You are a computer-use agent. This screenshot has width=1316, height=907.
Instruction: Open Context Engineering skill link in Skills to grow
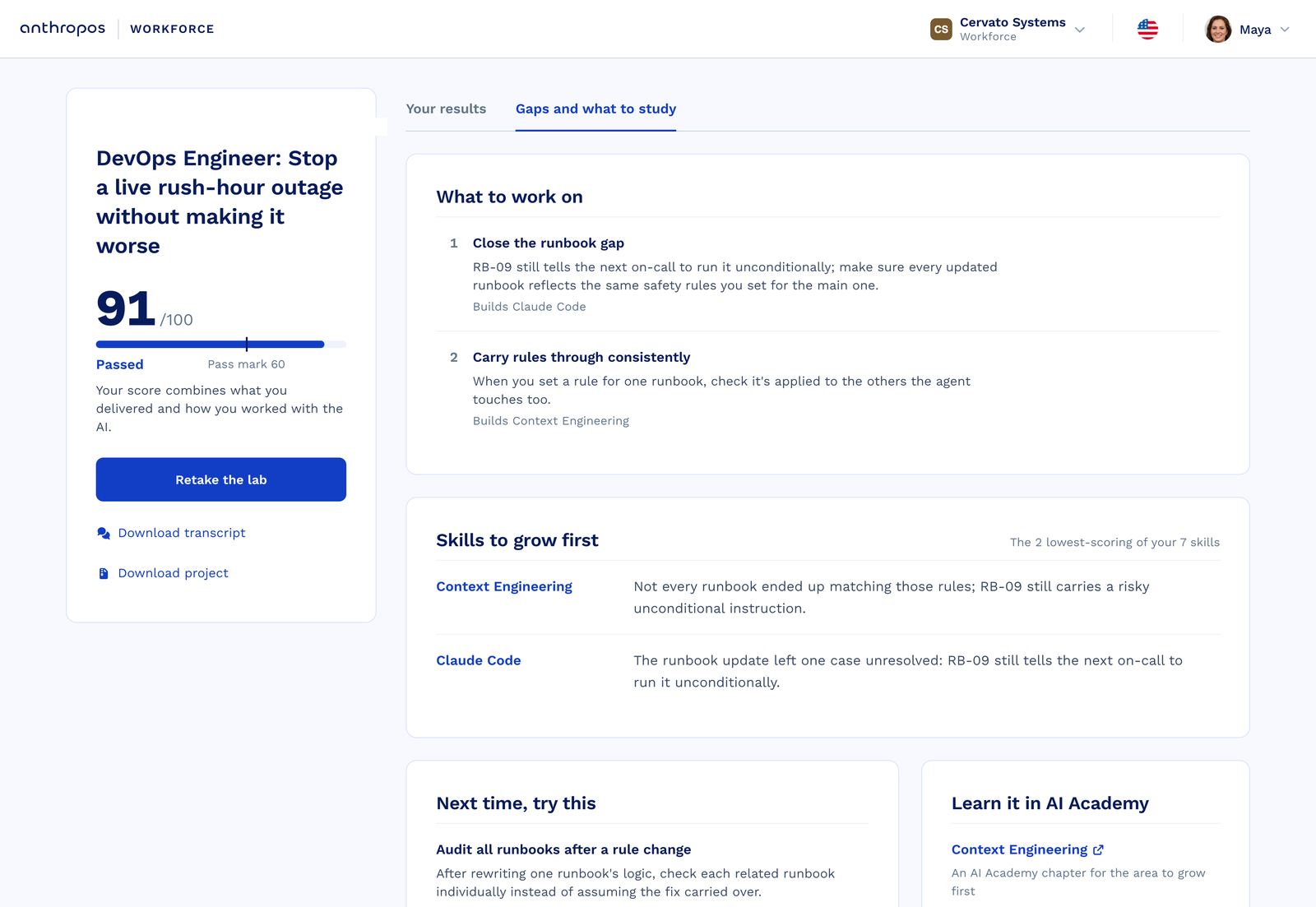(504, 586)
